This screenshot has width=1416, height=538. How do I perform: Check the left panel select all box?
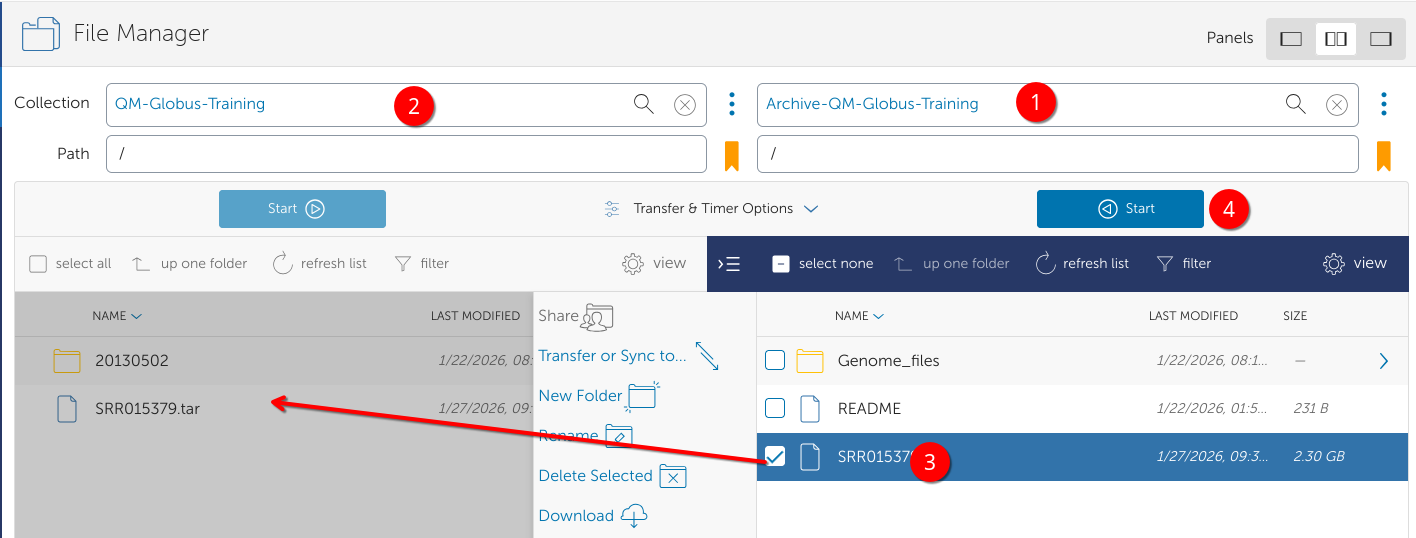pos(38,264)
